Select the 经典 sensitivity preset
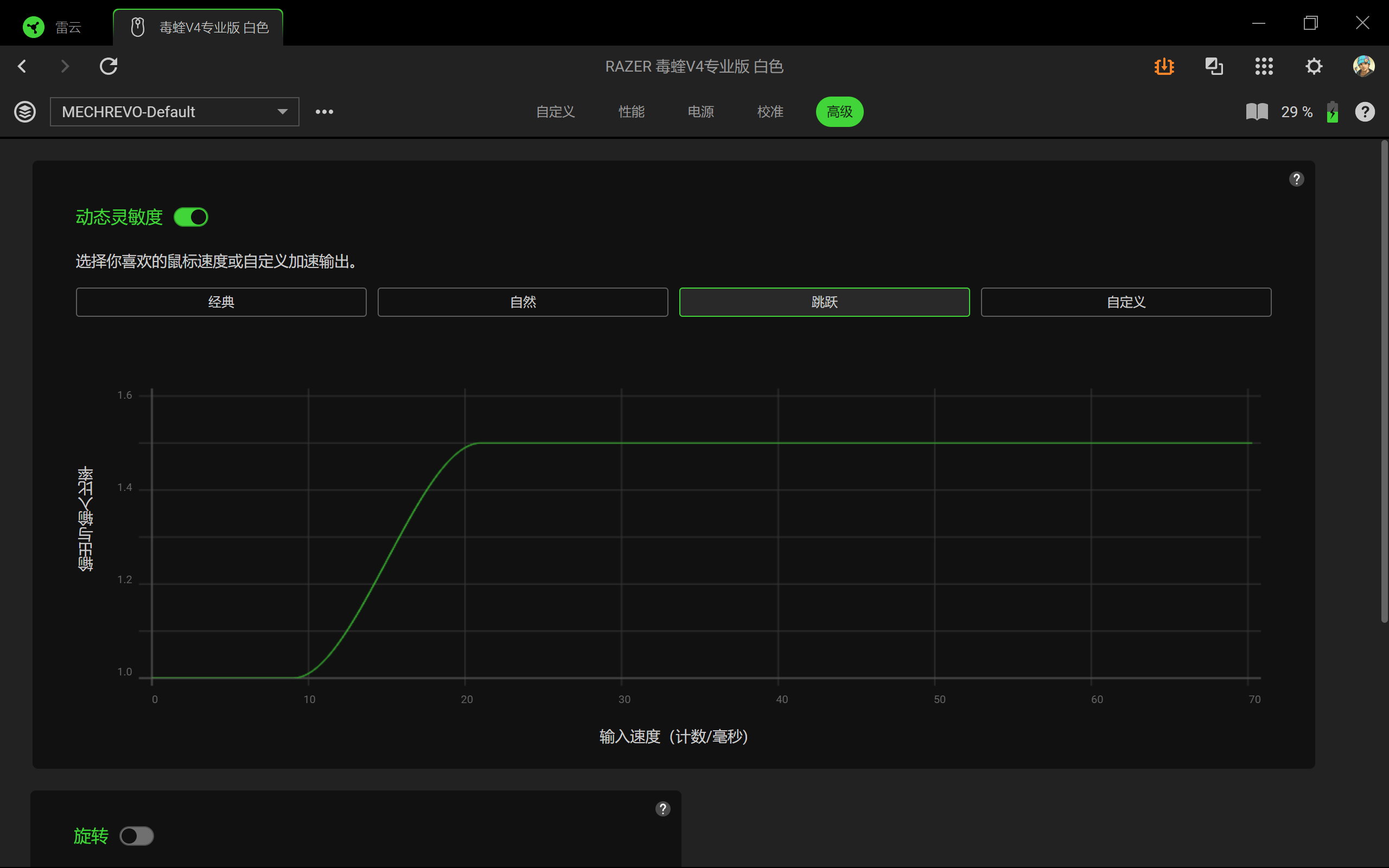1389x868 pixels. tap(221, 302)
